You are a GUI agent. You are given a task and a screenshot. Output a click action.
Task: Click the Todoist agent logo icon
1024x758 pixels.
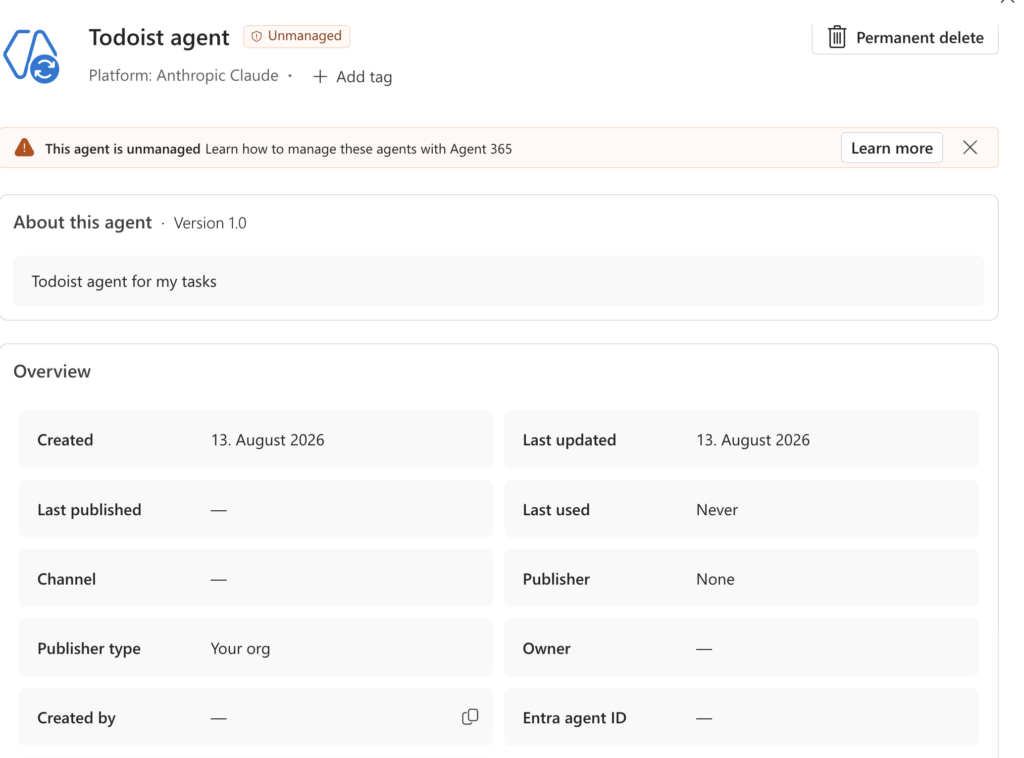[x=31, y=56]
